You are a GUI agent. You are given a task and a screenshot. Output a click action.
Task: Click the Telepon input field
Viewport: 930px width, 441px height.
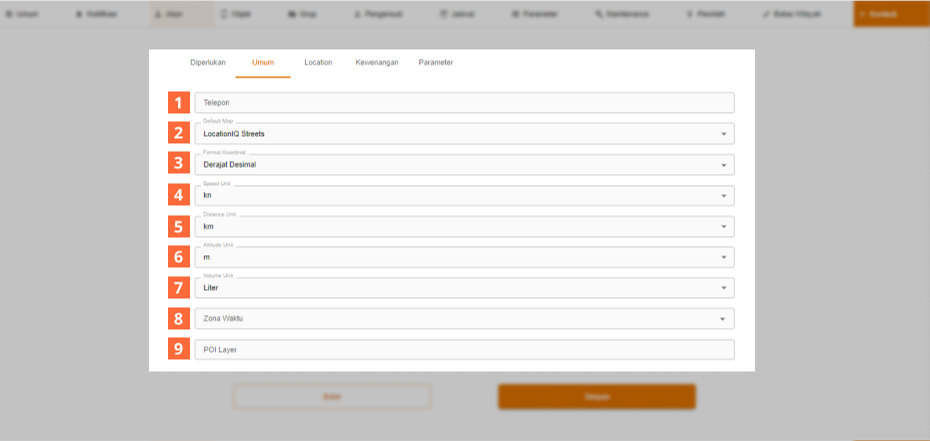click(x=464, y=103)
